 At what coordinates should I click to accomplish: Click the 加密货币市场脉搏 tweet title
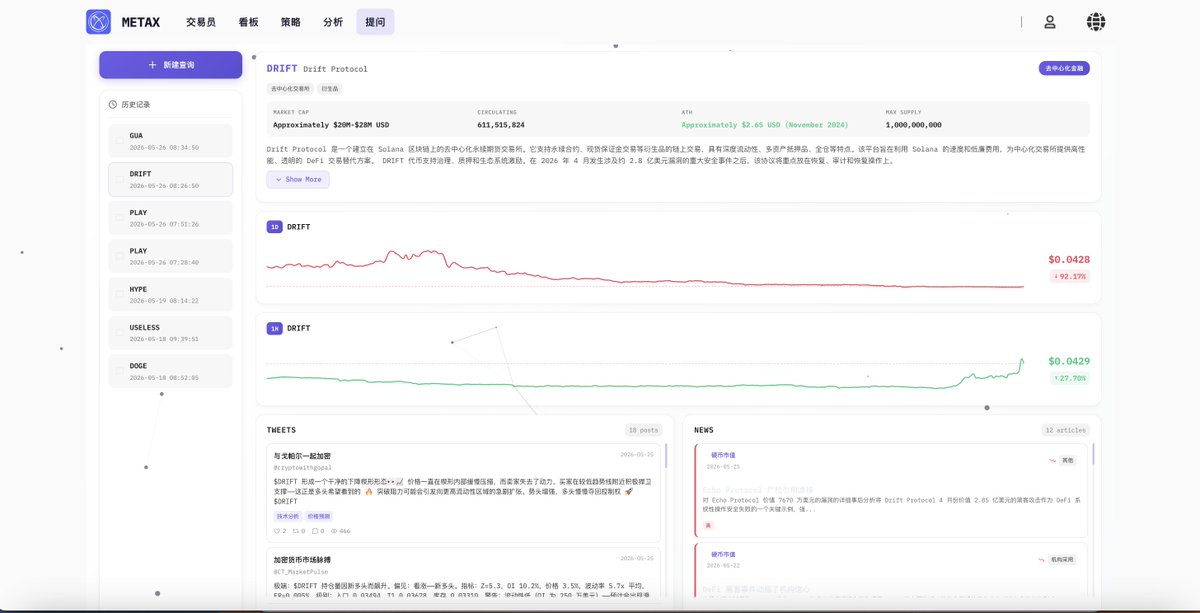pyautogui.click(x=302, y=559)
